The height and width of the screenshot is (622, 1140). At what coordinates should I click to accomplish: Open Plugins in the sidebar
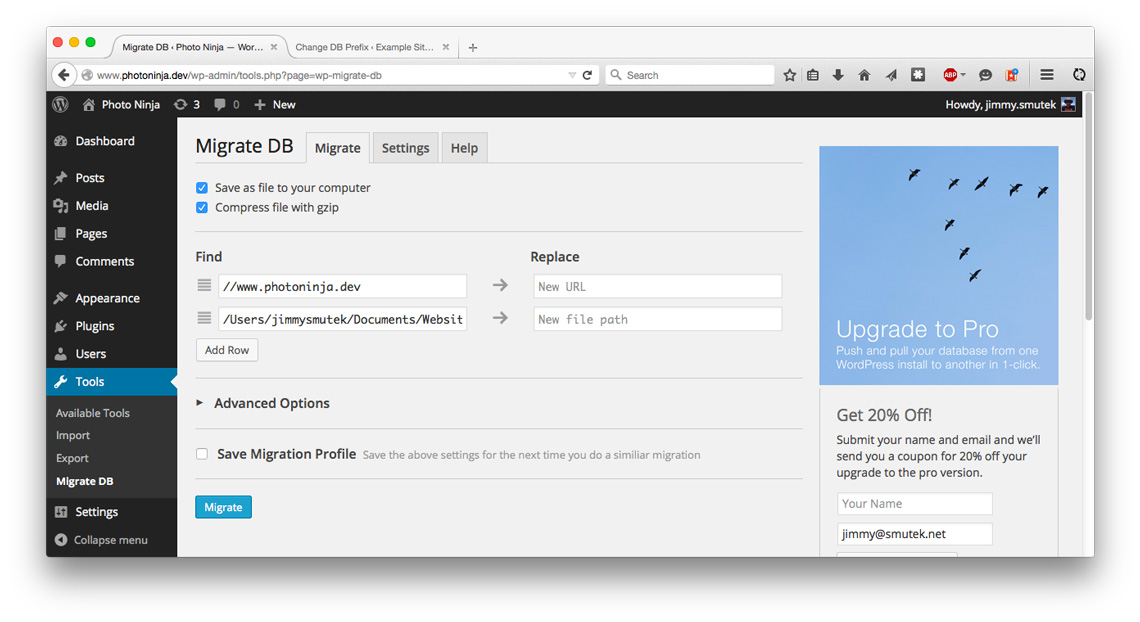click(x=111, y=326)
